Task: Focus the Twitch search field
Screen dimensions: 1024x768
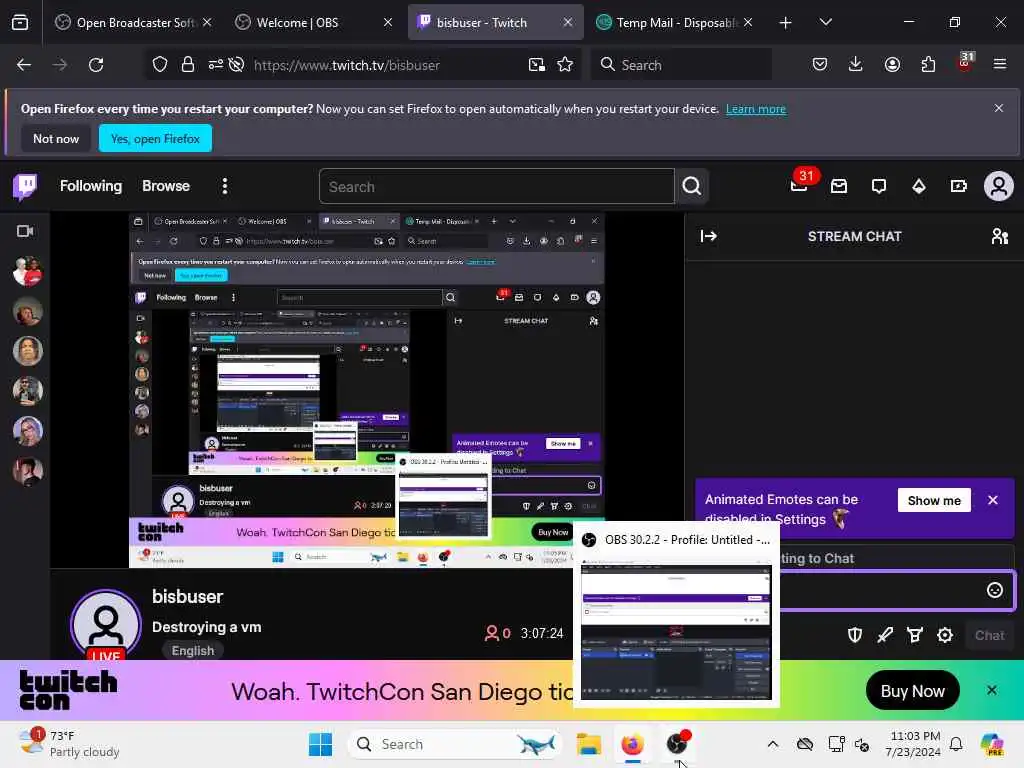Action: pyautogui.click(x=496, y=187)
